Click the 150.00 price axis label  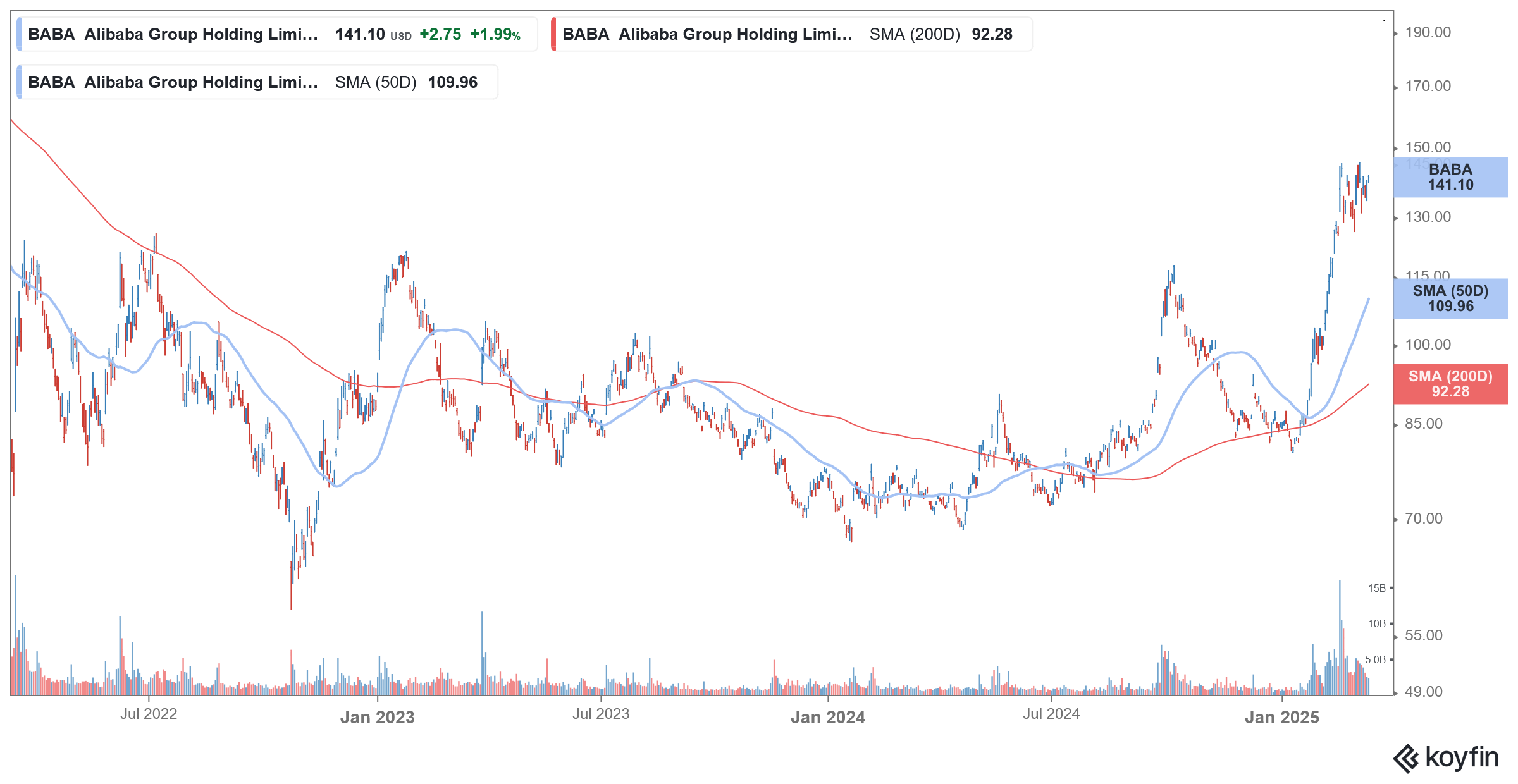(1428, 147)
